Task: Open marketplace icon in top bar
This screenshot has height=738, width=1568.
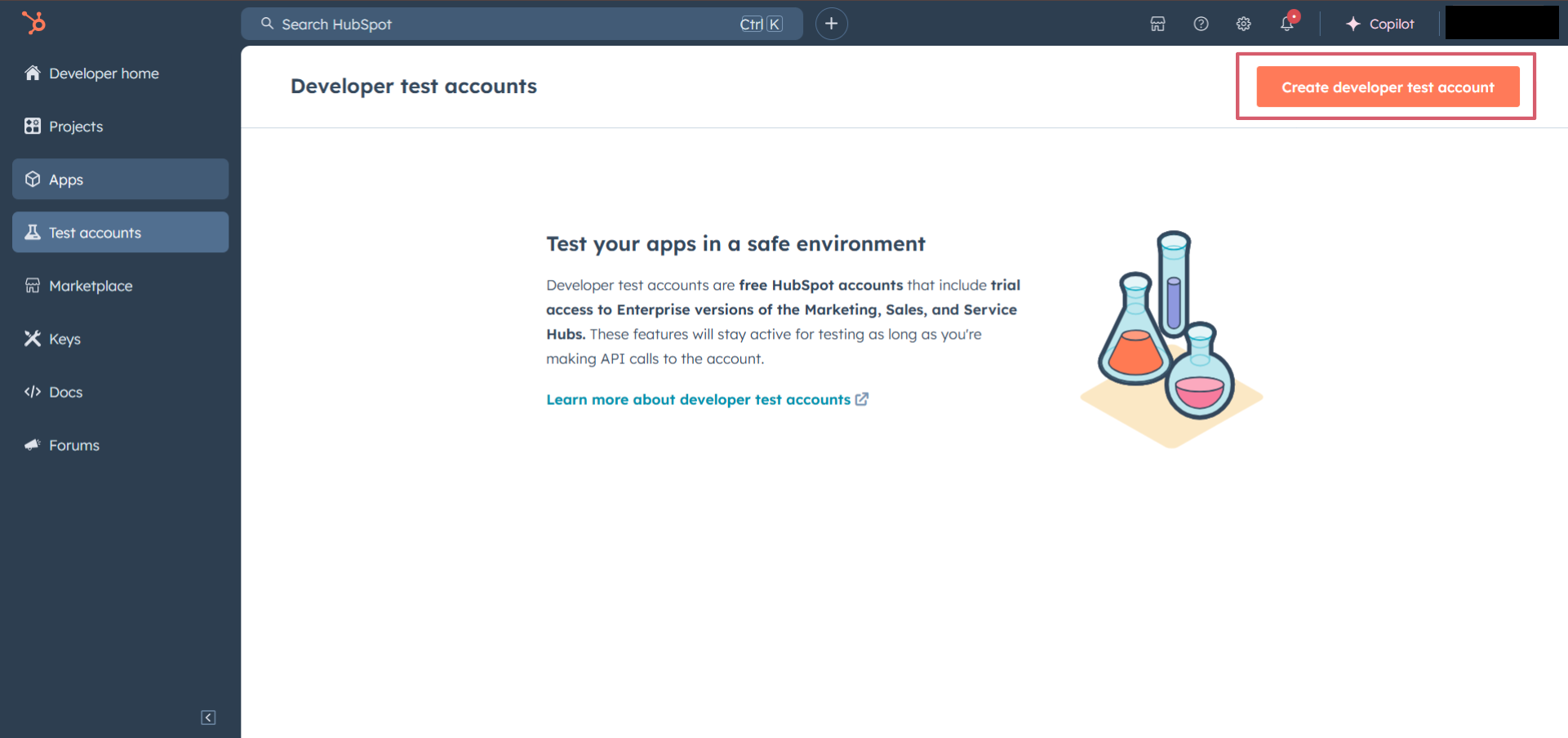Action: 1157,24
